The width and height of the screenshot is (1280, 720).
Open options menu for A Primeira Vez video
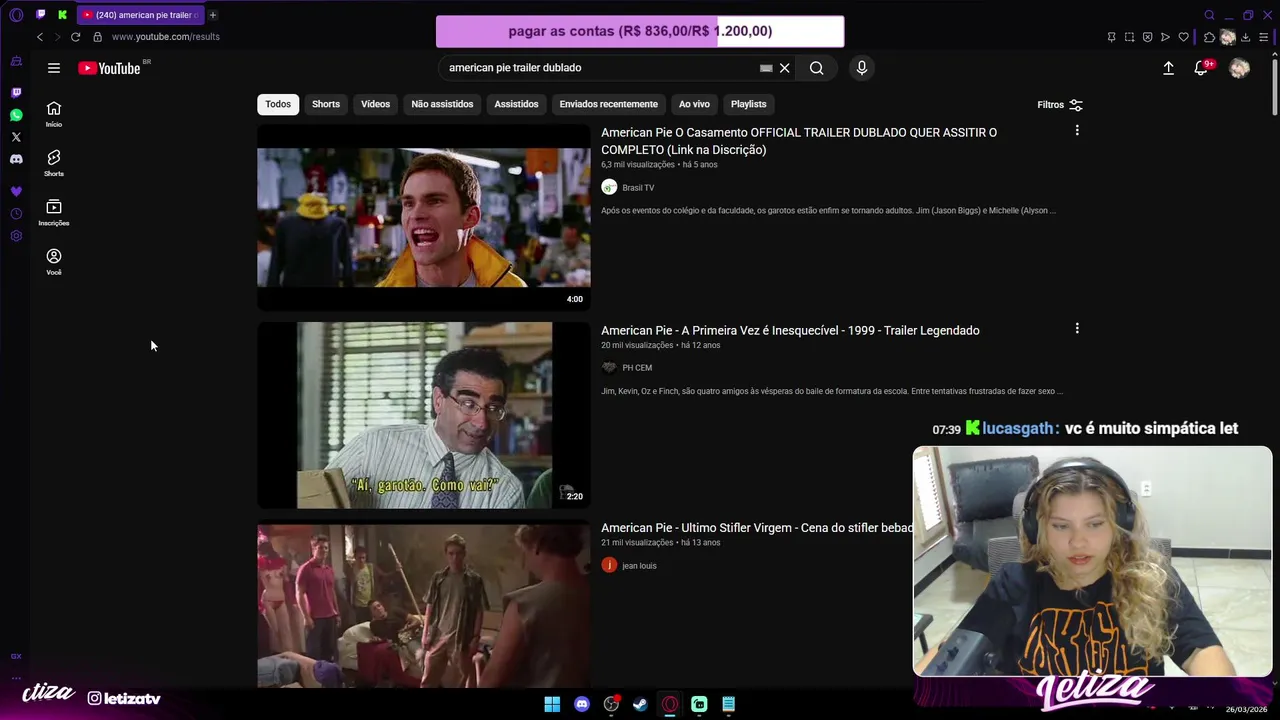coord(1077,329)
